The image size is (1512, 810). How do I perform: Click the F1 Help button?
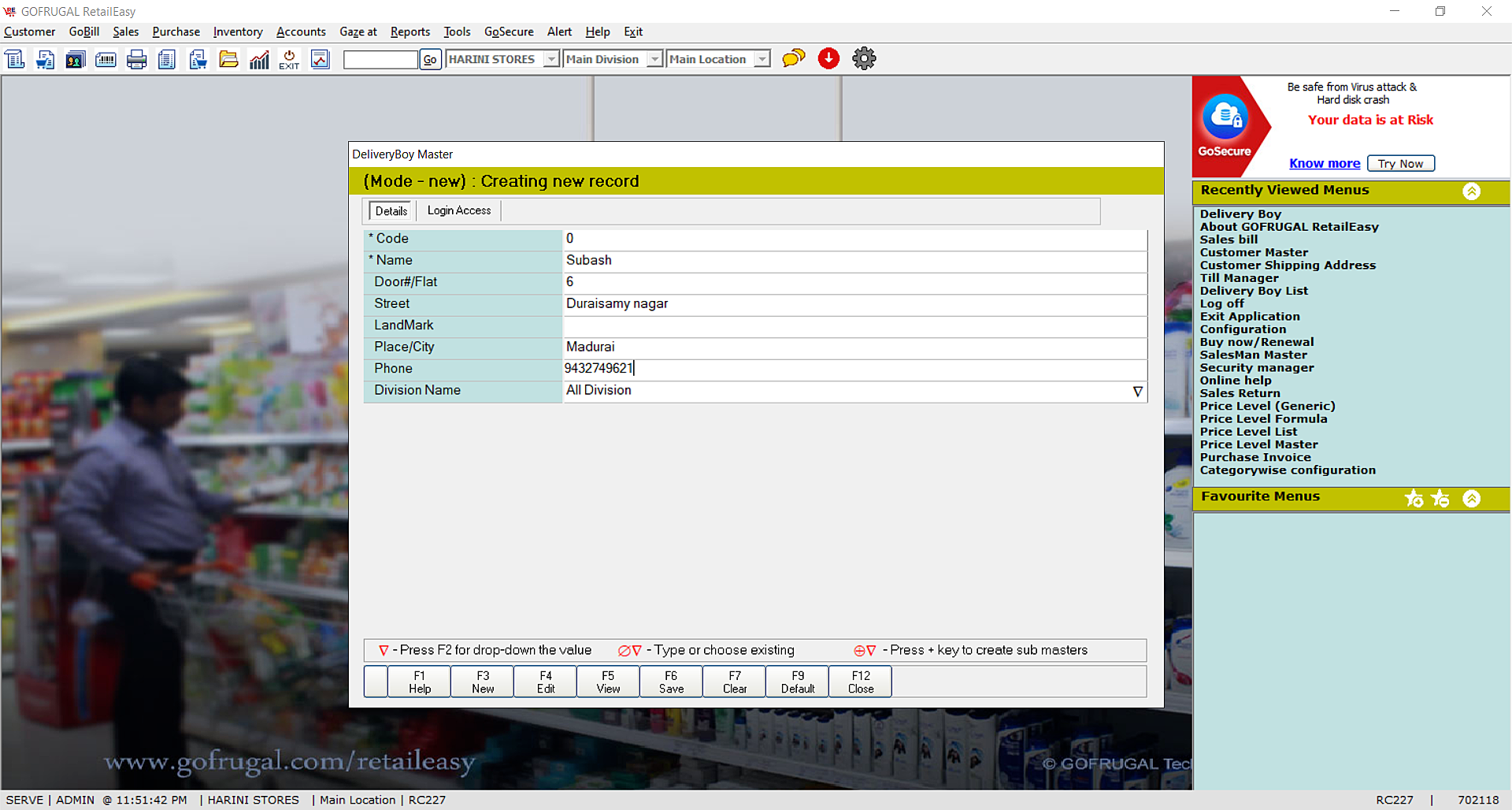tap(420, 682)
